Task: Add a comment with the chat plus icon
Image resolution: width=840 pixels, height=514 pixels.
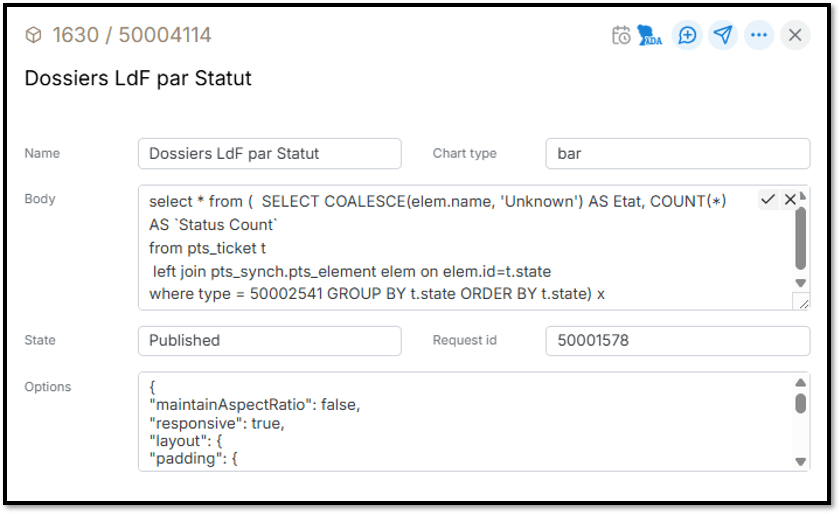Action: tap(687, 36)
